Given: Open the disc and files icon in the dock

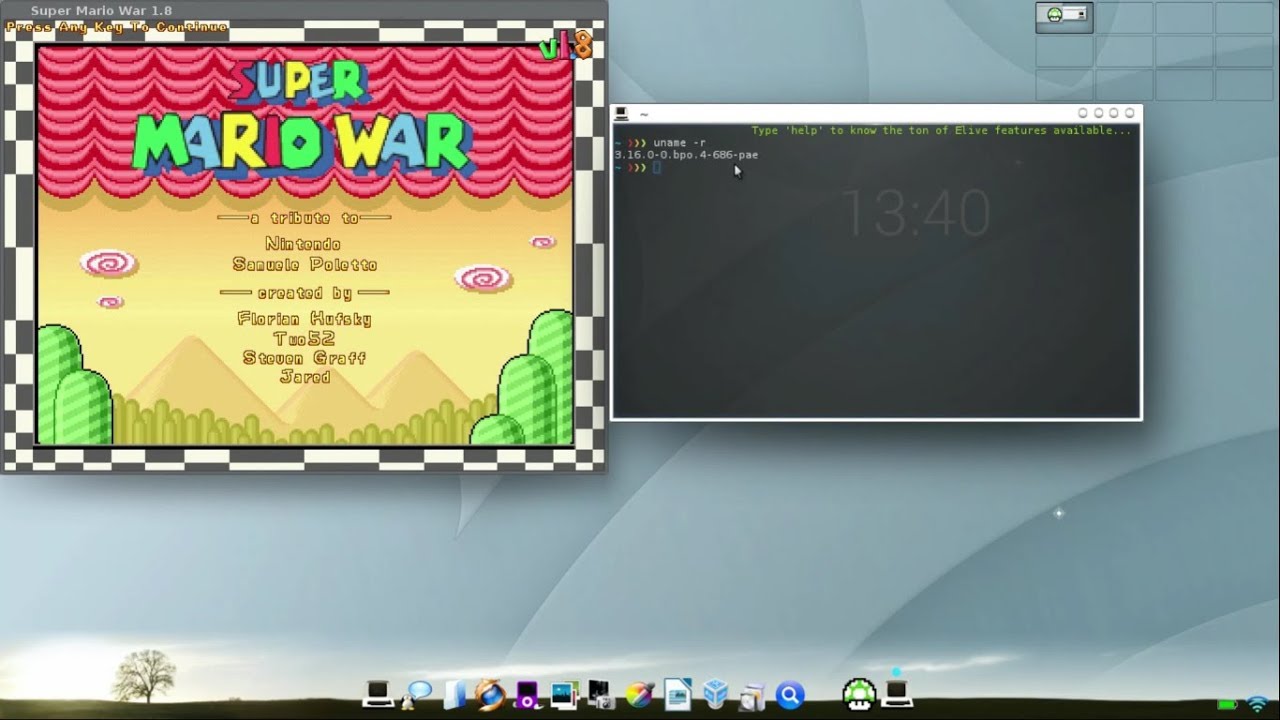Looking at the screenshot, I should 752,695.
